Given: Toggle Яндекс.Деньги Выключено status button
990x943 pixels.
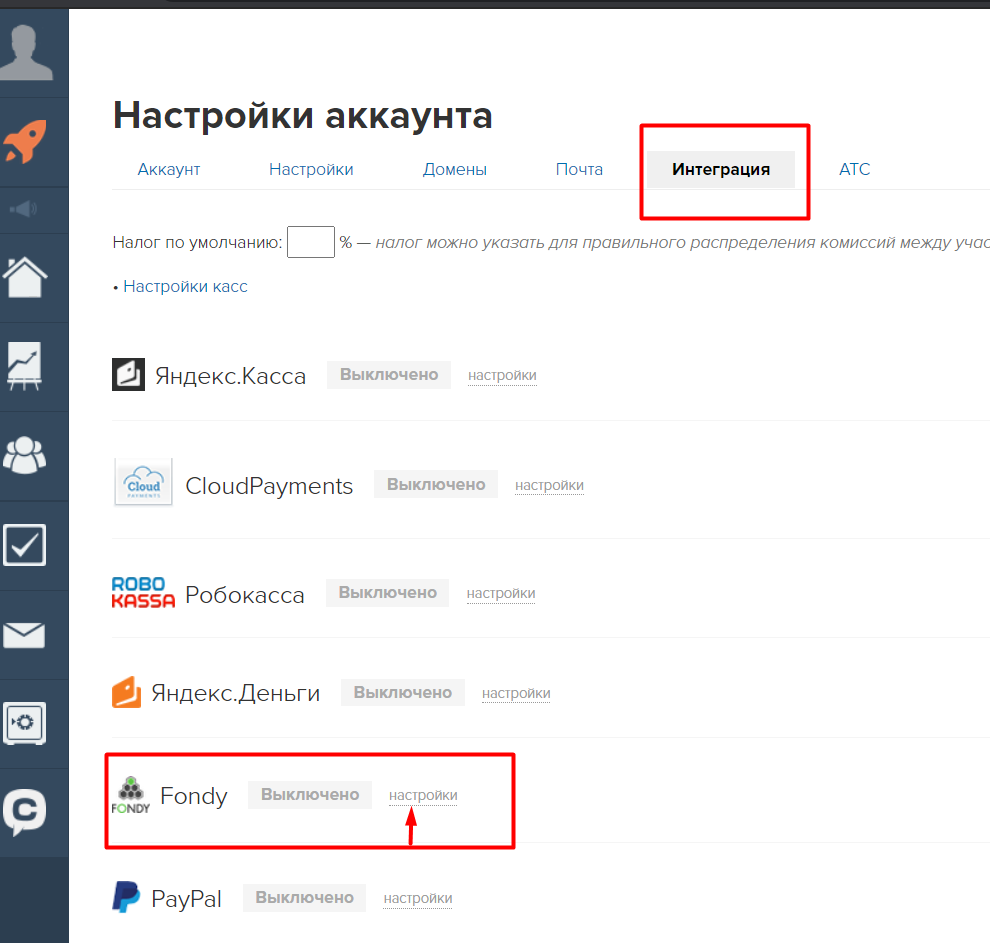Looking at the screenshot, I should click(403, 692).
